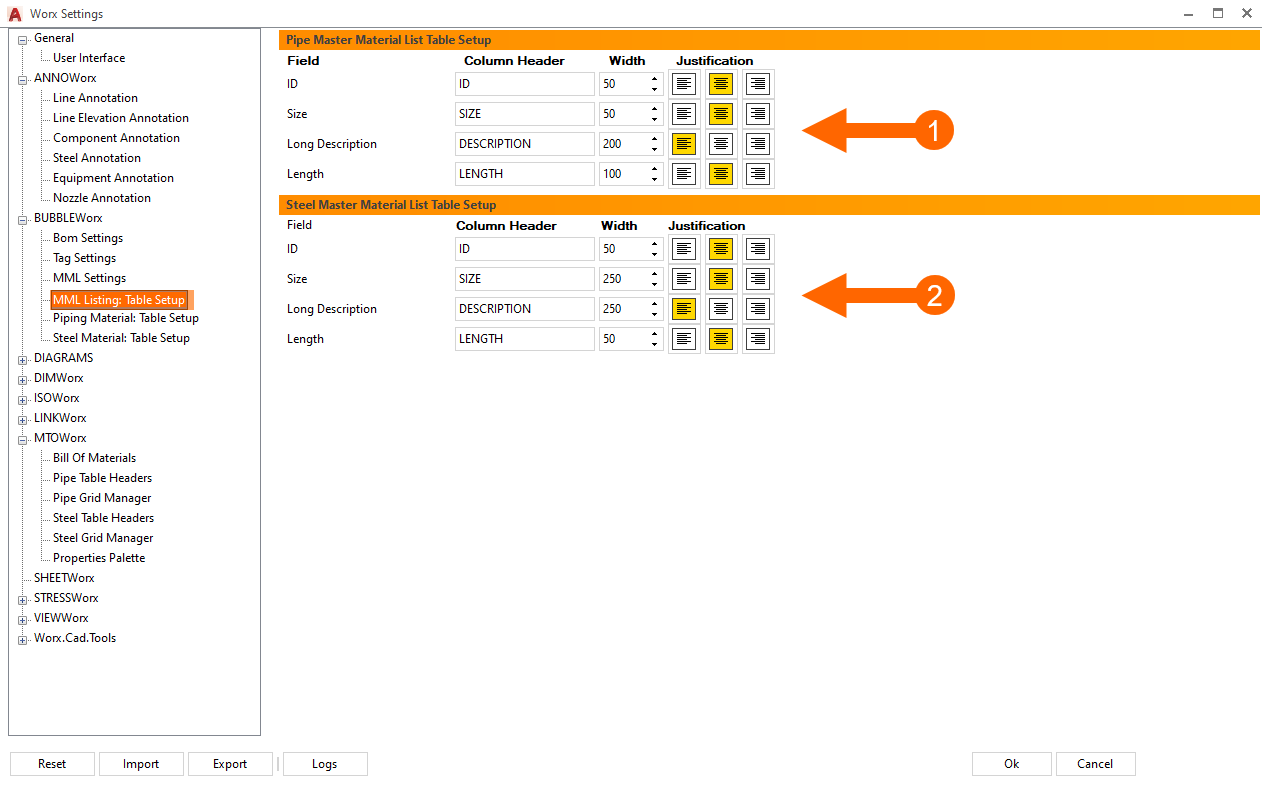The height and width of the screenshot is (790, 1262).
Task: Select Line Annotation in tree
Action: pos(95,98)
